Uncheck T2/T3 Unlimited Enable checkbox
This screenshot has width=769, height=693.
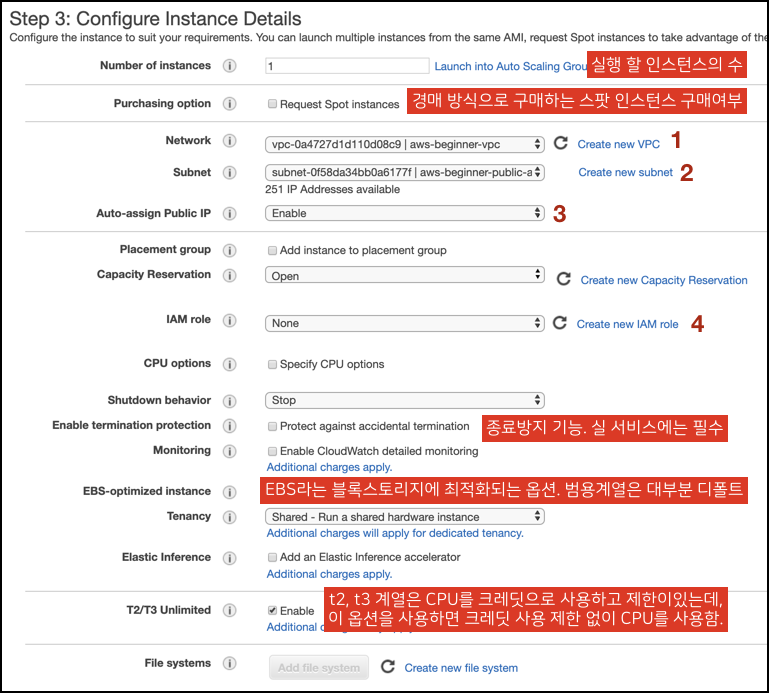coord(272,611)
